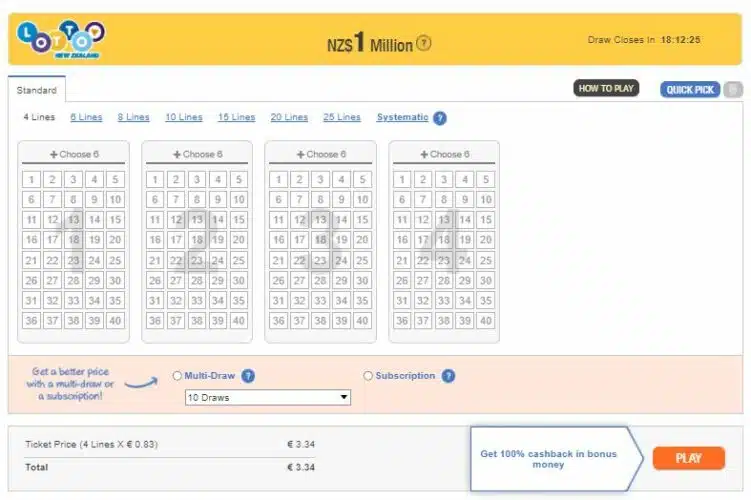The height and width of the screenshot is (500, 751).
Task: Click the QUICK PICK button
Action: tap(690, 90)
